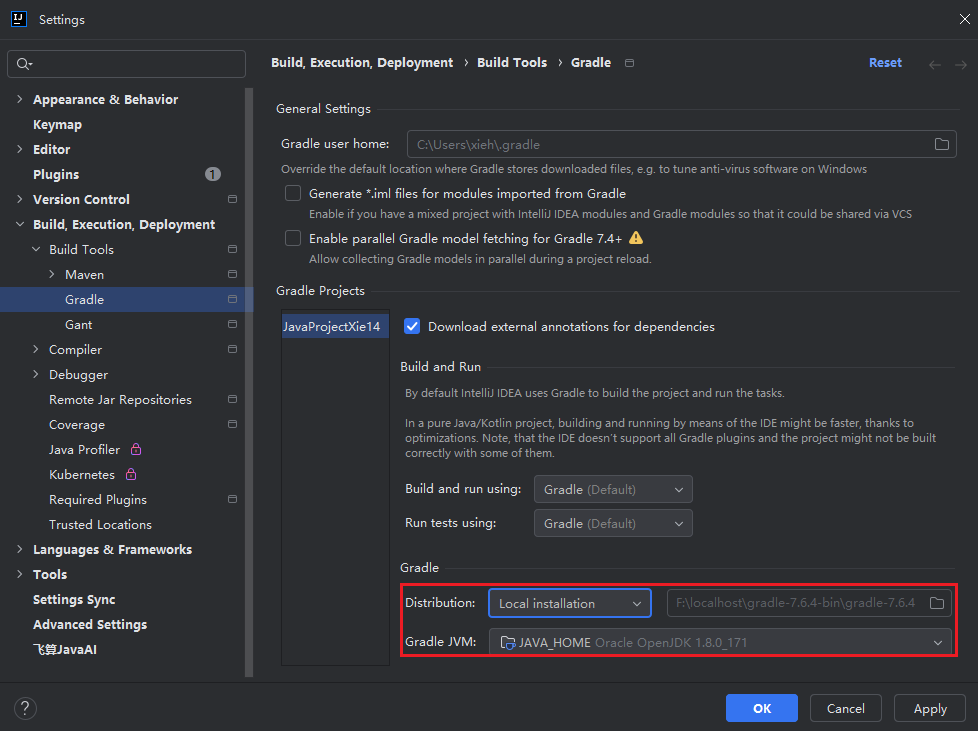Click the search magnifier icon in settings
978x731 pixels.
[24, 64]
